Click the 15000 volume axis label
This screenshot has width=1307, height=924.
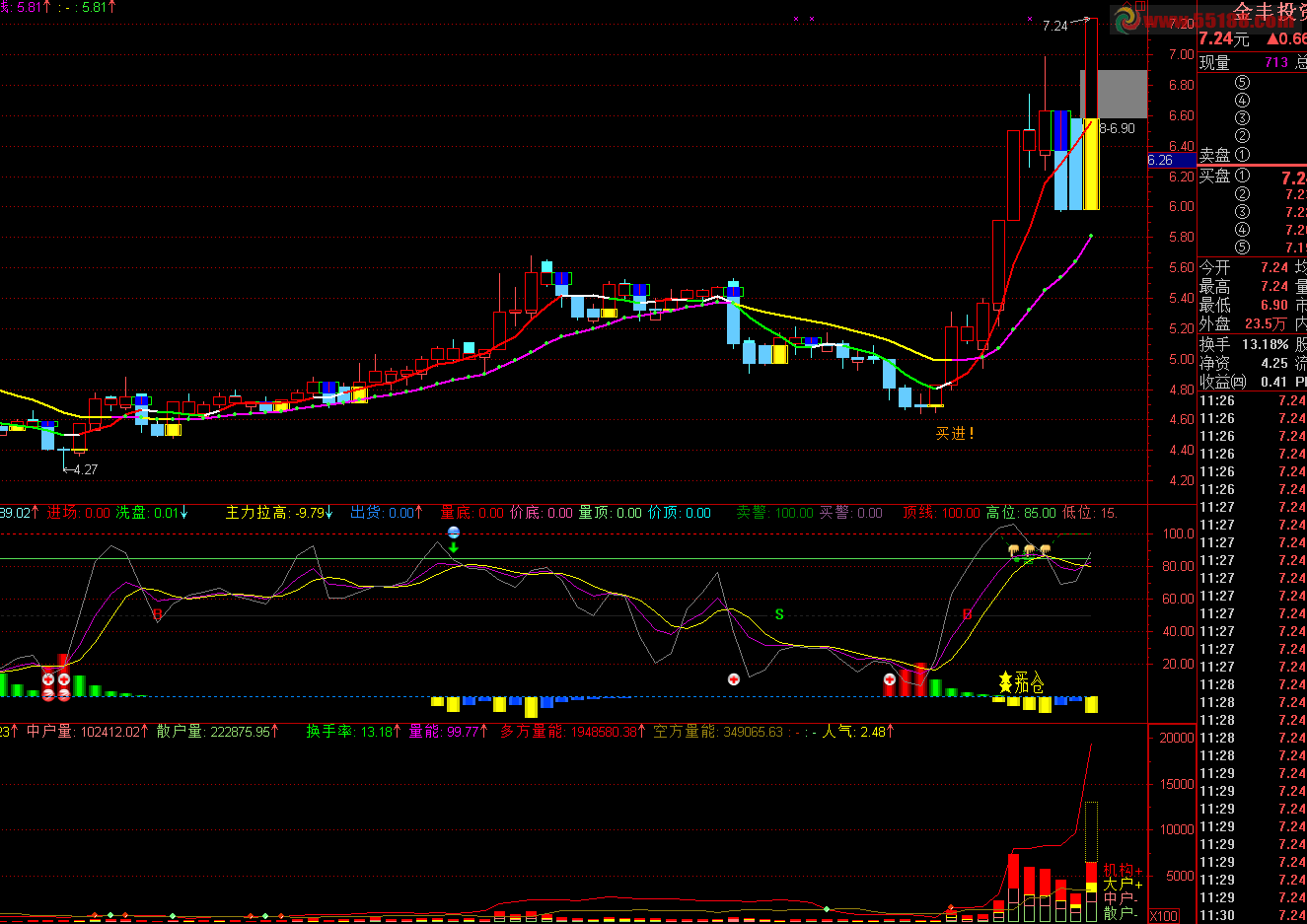tap(1177, 784)
